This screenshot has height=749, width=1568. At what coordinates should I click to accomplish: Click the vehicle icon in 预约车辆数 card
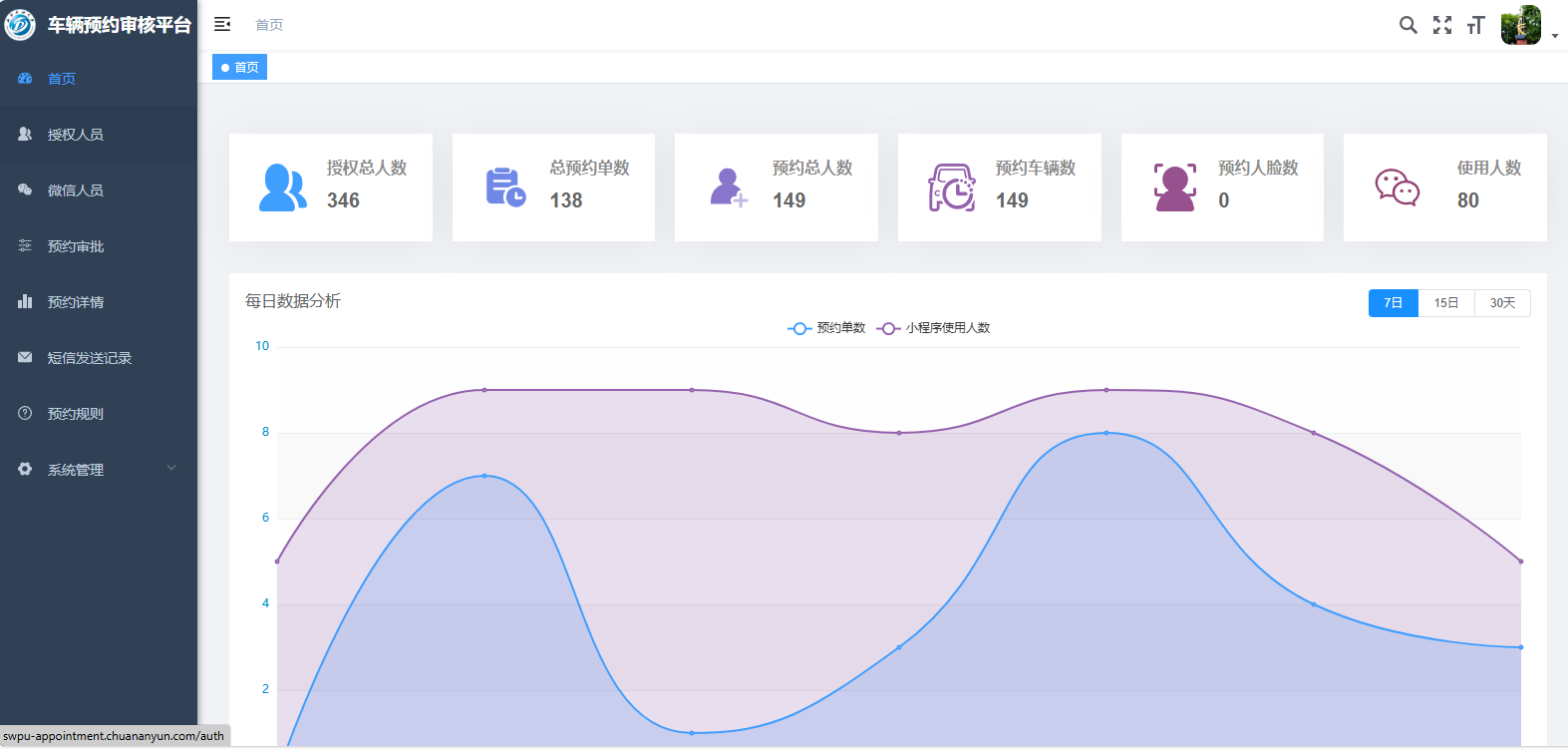(952, 187)
